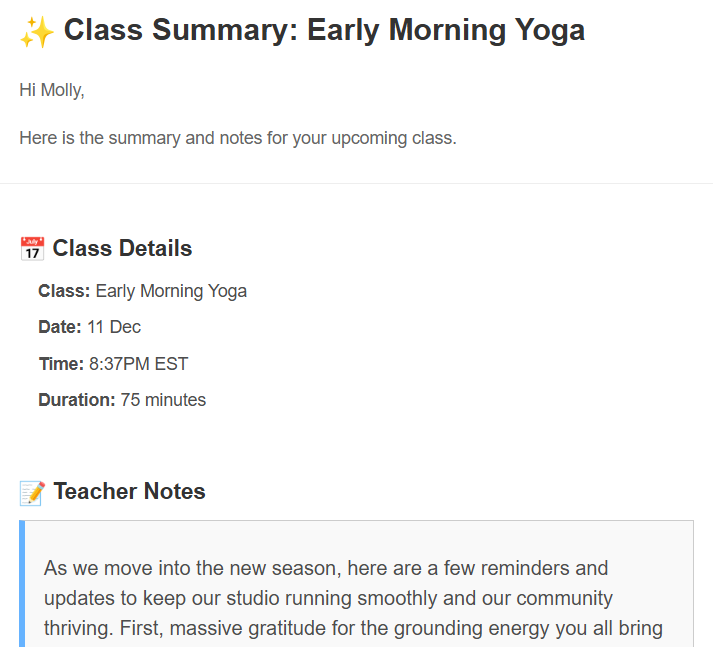This screenshot has width=713, height=647.
Task: Click the memo emoji beside Teacher Notes
Action: [x=32, y=492]
